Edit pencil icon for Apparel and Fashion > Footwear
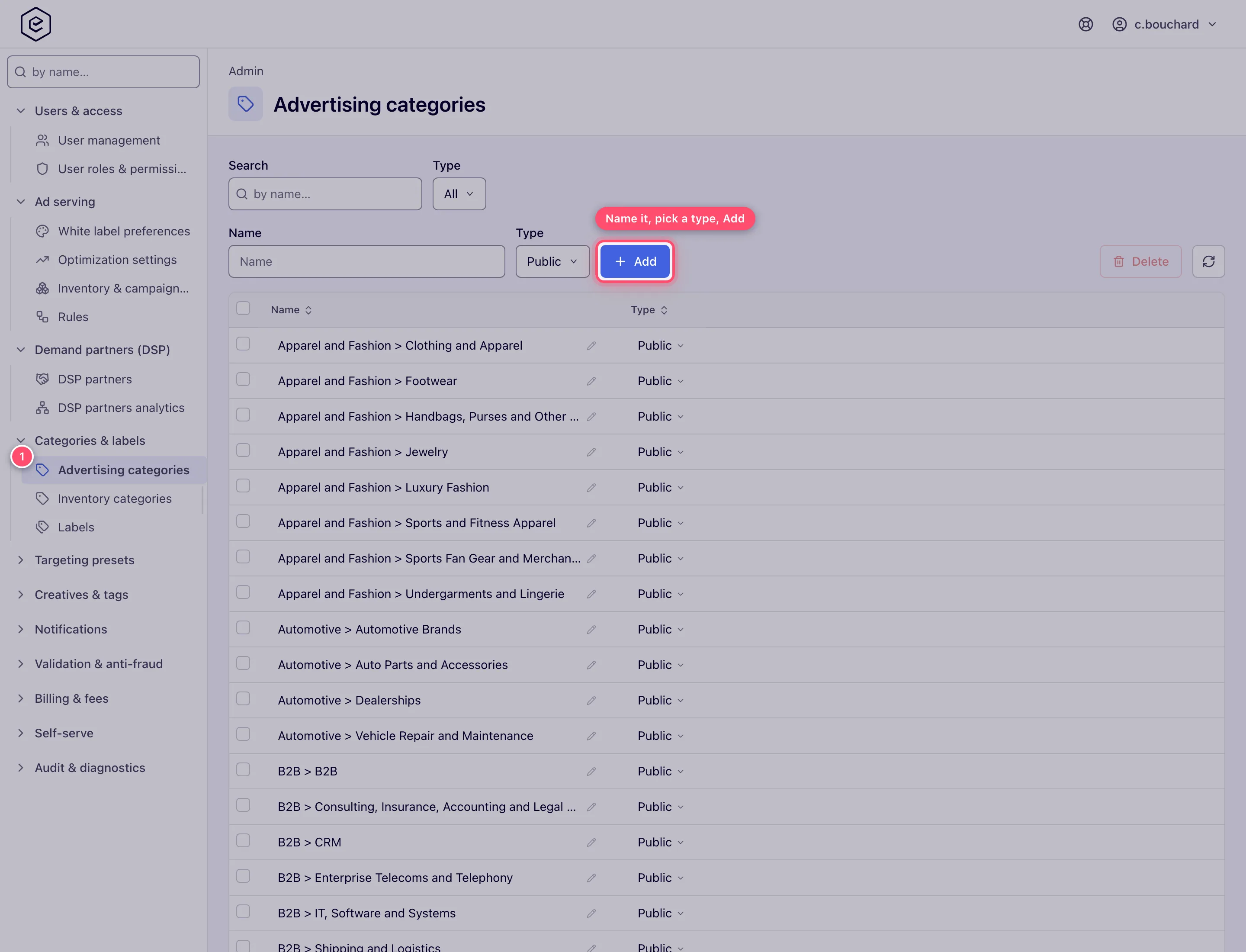This screenshot has height=952, width=1246. click(591, 381)
